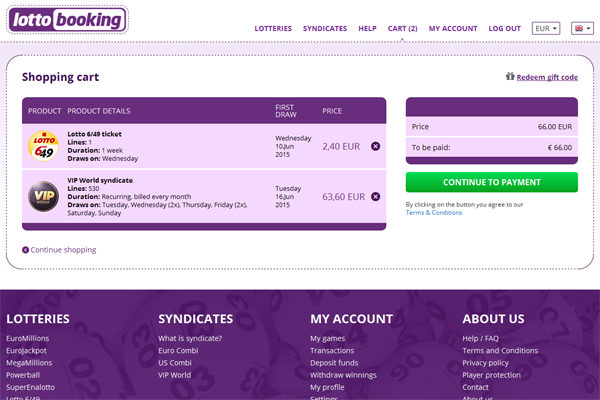Open the My games footer link
This screenshot has width=600, height=400.
[x=328, y=338]
